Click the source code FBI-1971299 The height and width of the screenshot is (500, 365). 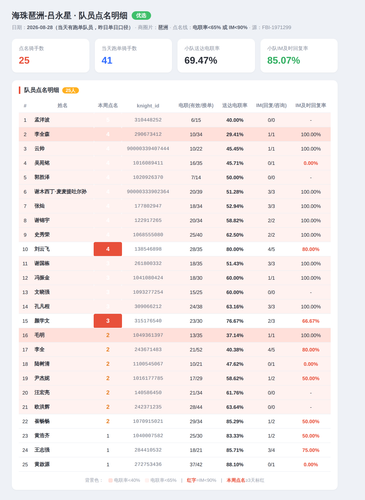276,27
